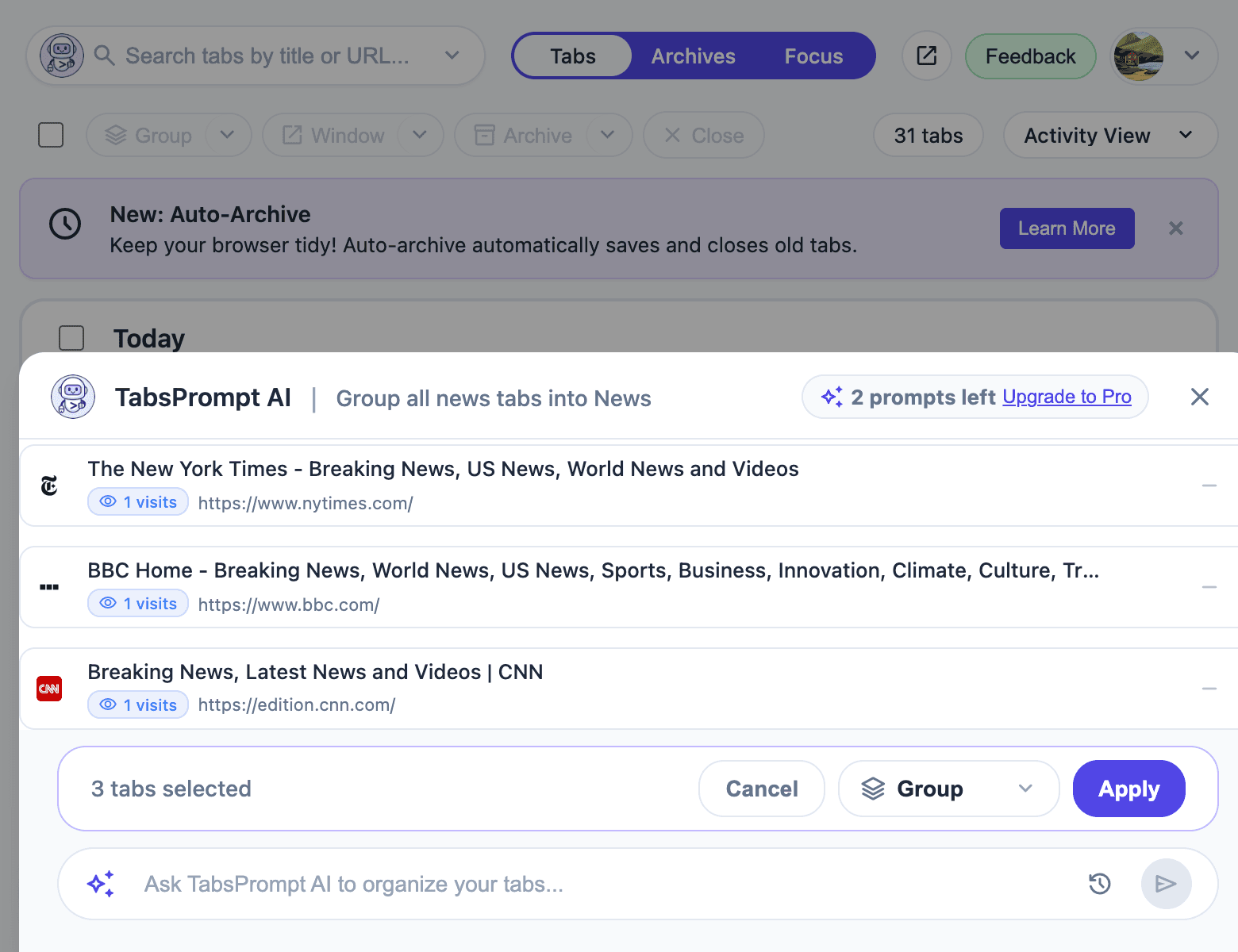Dismiss the Auto-Archive banner

1175,228
